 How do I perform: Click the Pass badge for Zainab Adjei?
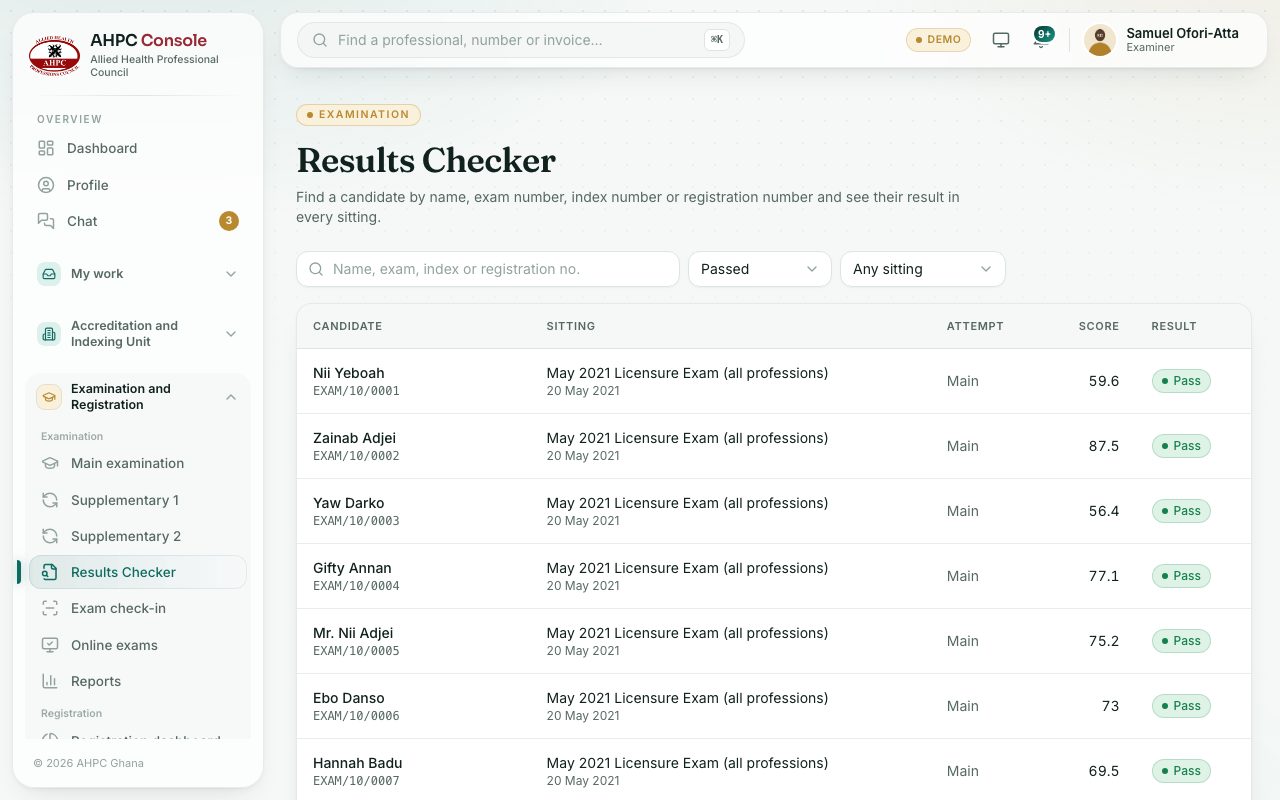coord(1181,446)
